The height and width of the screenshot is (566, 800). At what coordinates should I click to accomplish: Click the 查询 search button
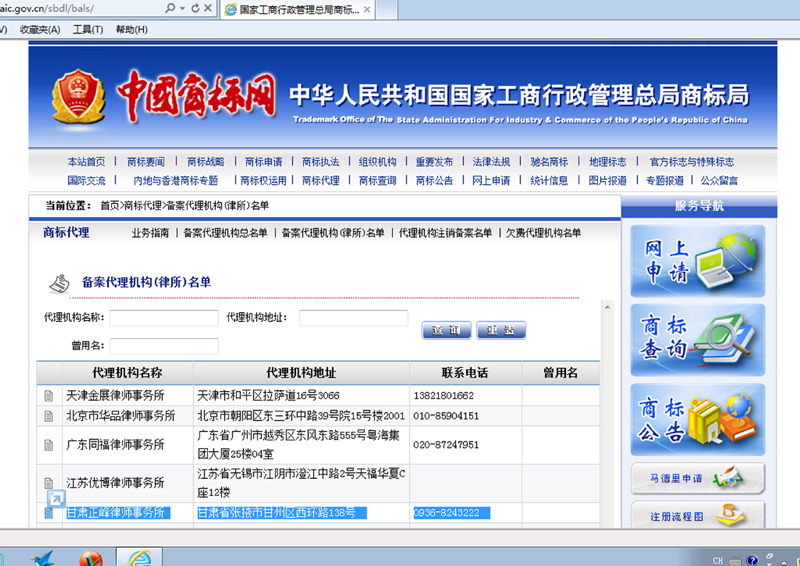pyautogui.click(x=446, y=330)
